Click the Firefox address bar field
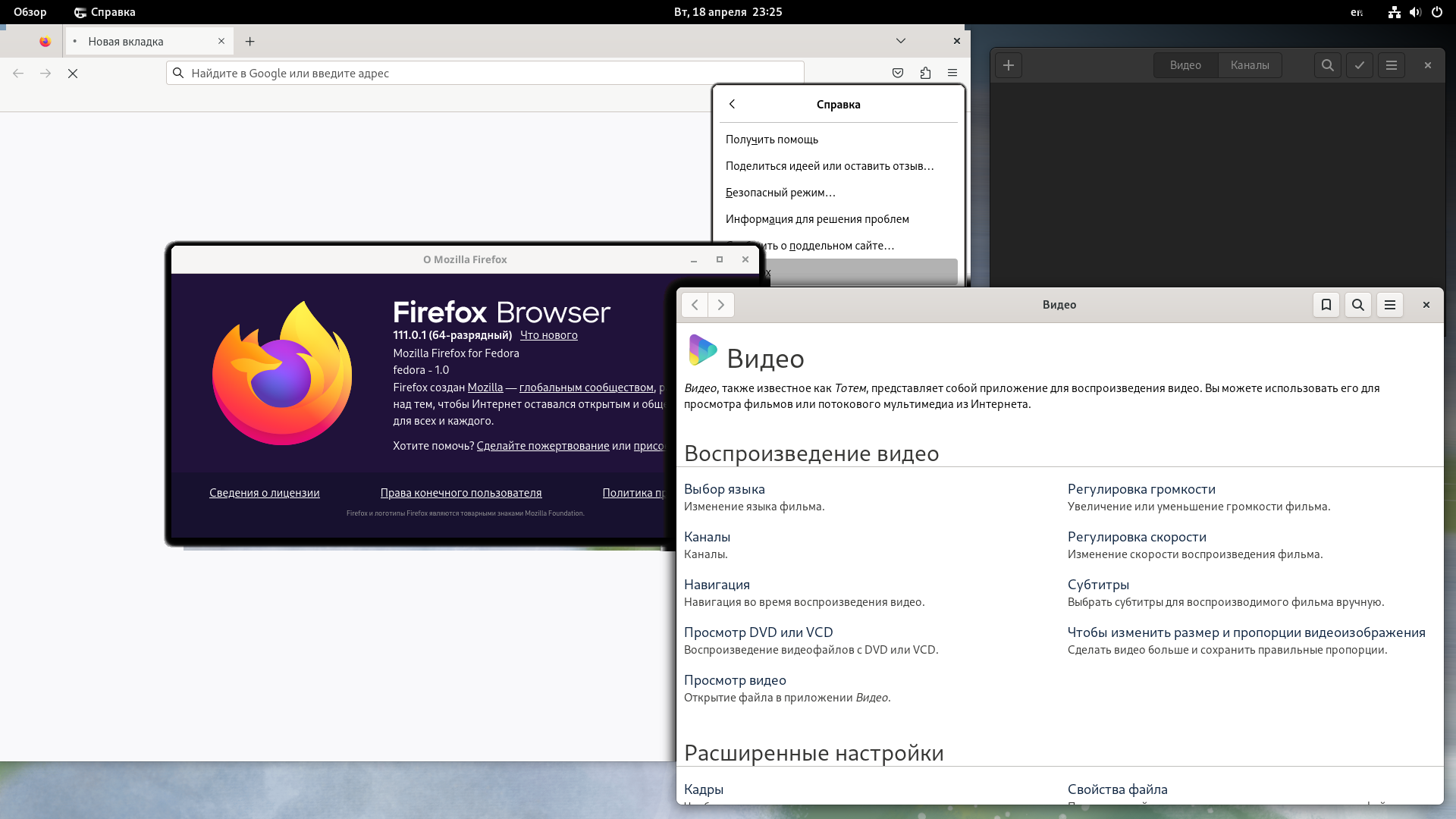Viewport: 1456px width, 819px height. [x=485, y=73]
